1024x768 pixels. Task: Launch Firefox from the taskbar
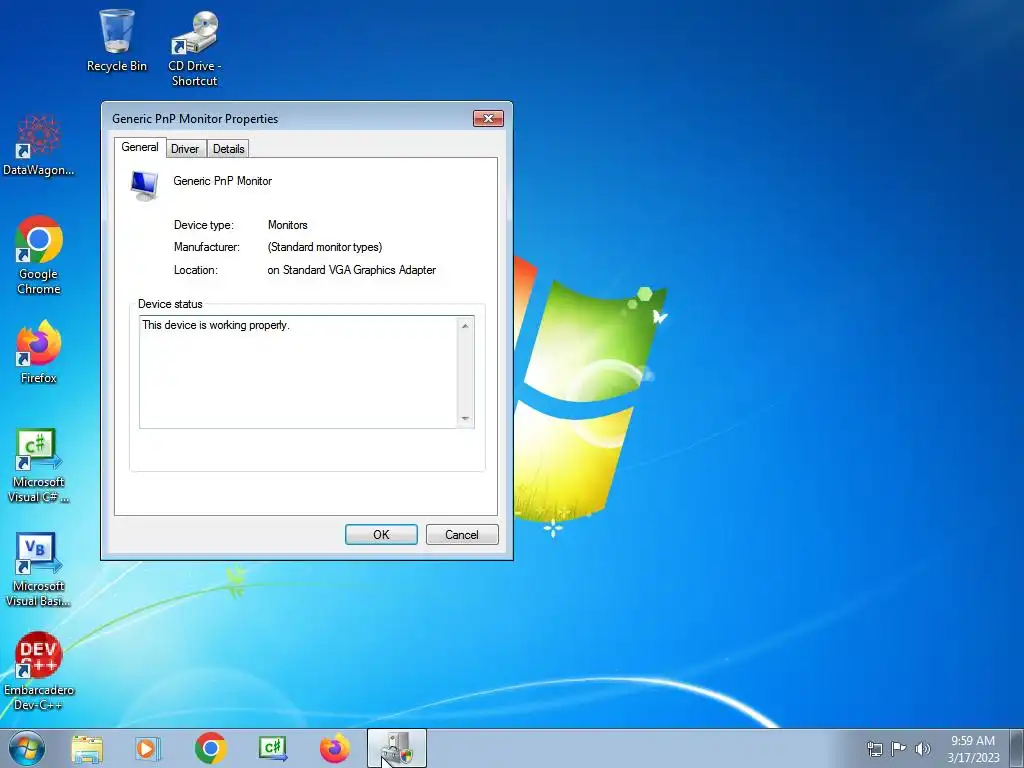[x=335, y=748]
